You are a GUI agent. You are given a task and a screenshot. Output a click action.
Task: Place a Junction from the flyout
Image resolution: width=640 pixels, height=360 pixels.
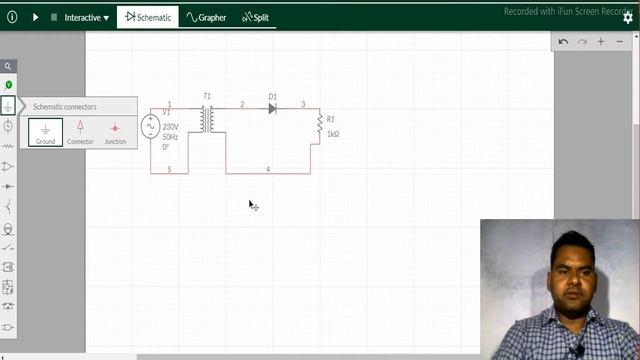click(115, 132)
